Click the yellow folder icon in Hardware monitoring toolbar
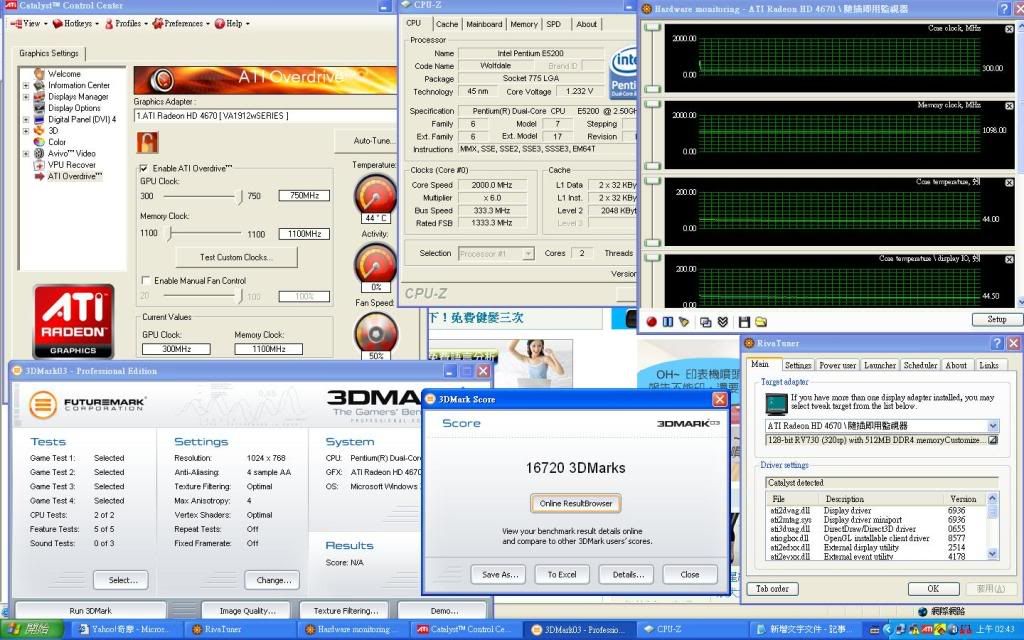The image size is (1024, 640). tap(761, 322)
